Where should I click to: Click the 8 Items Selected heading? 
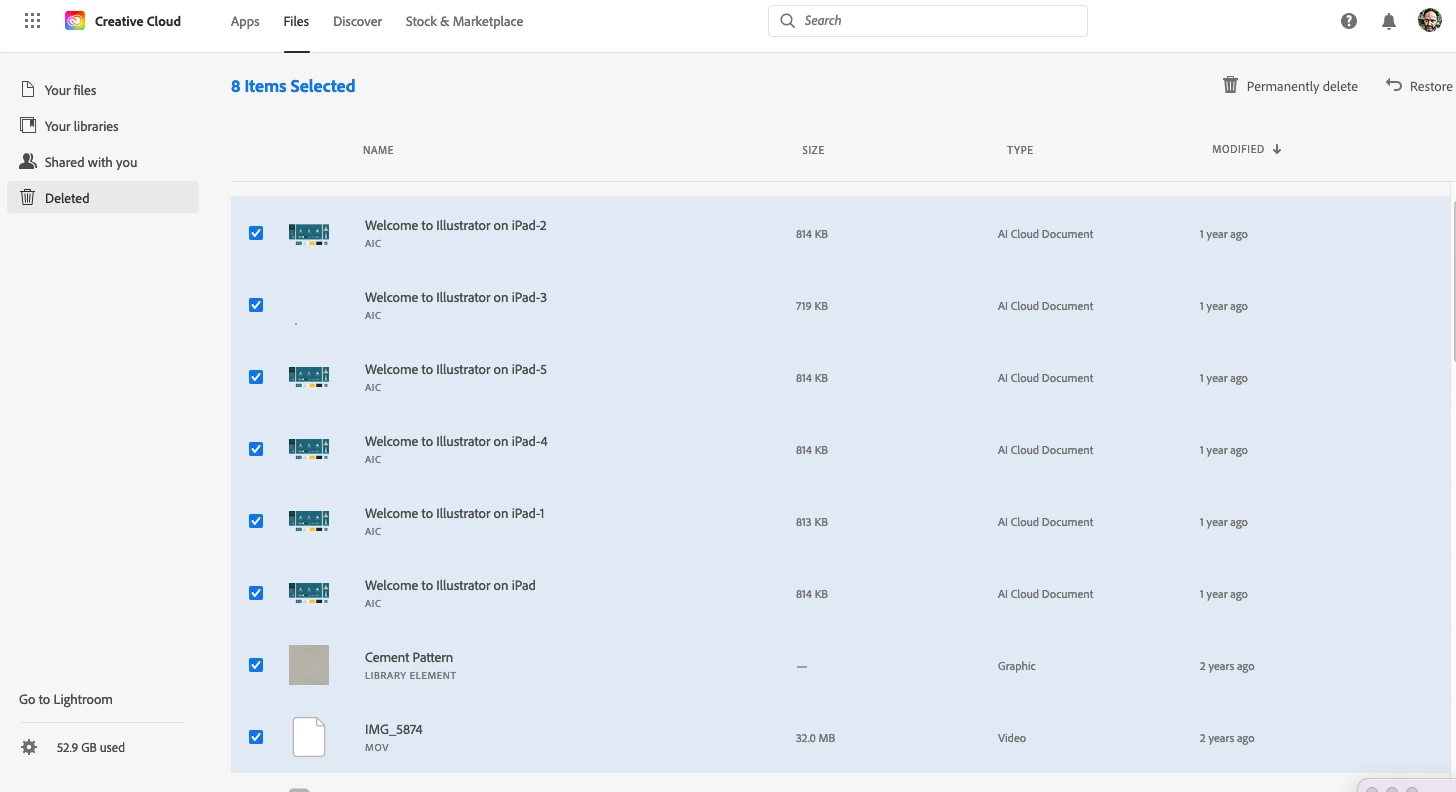point(293,86)
